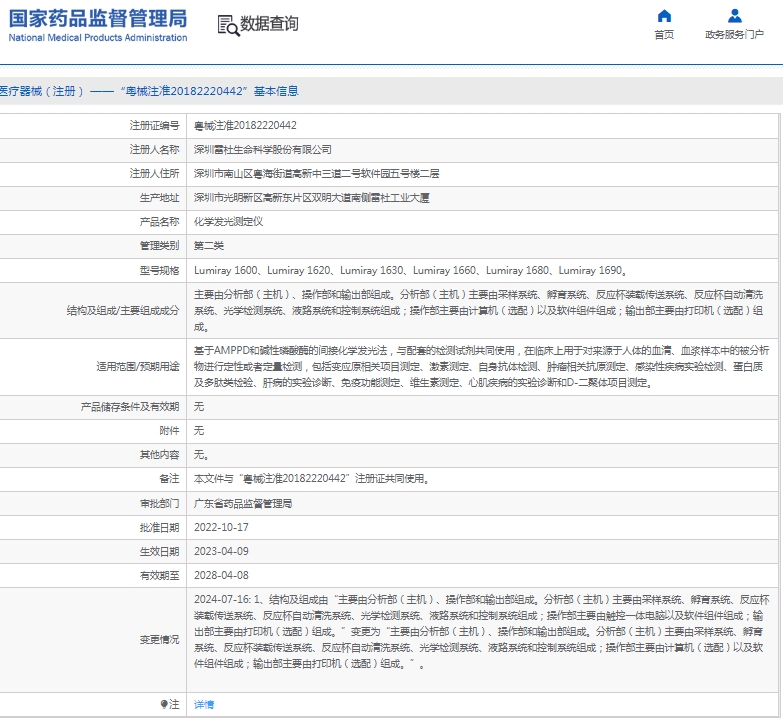Screen dimensions: 783x721
Task: Click the 管理类别 label
Action: click(x=159, y=246)
